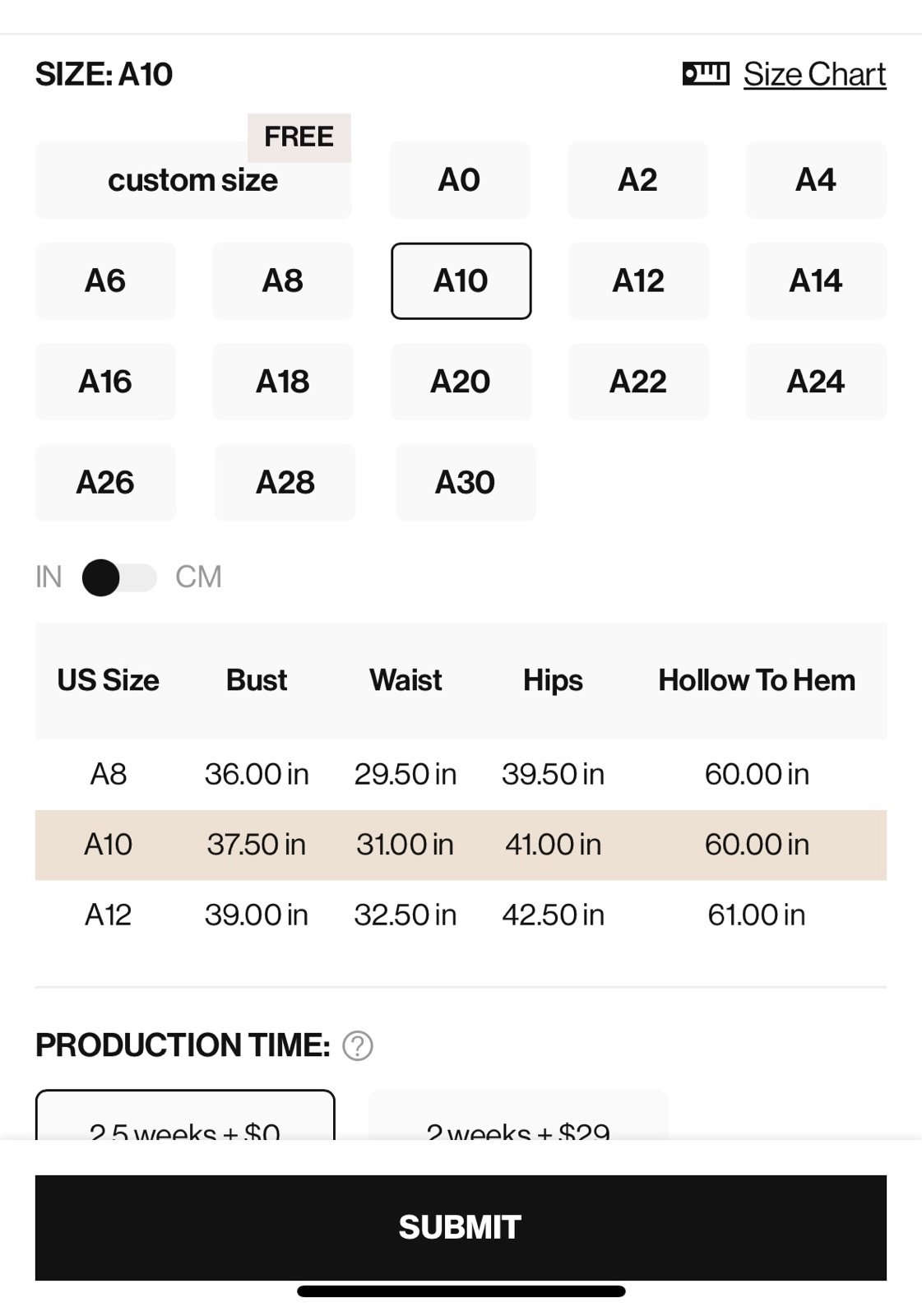
Task: Select 2.5 weeks + $0 production time
Action: pos(185,1117)
